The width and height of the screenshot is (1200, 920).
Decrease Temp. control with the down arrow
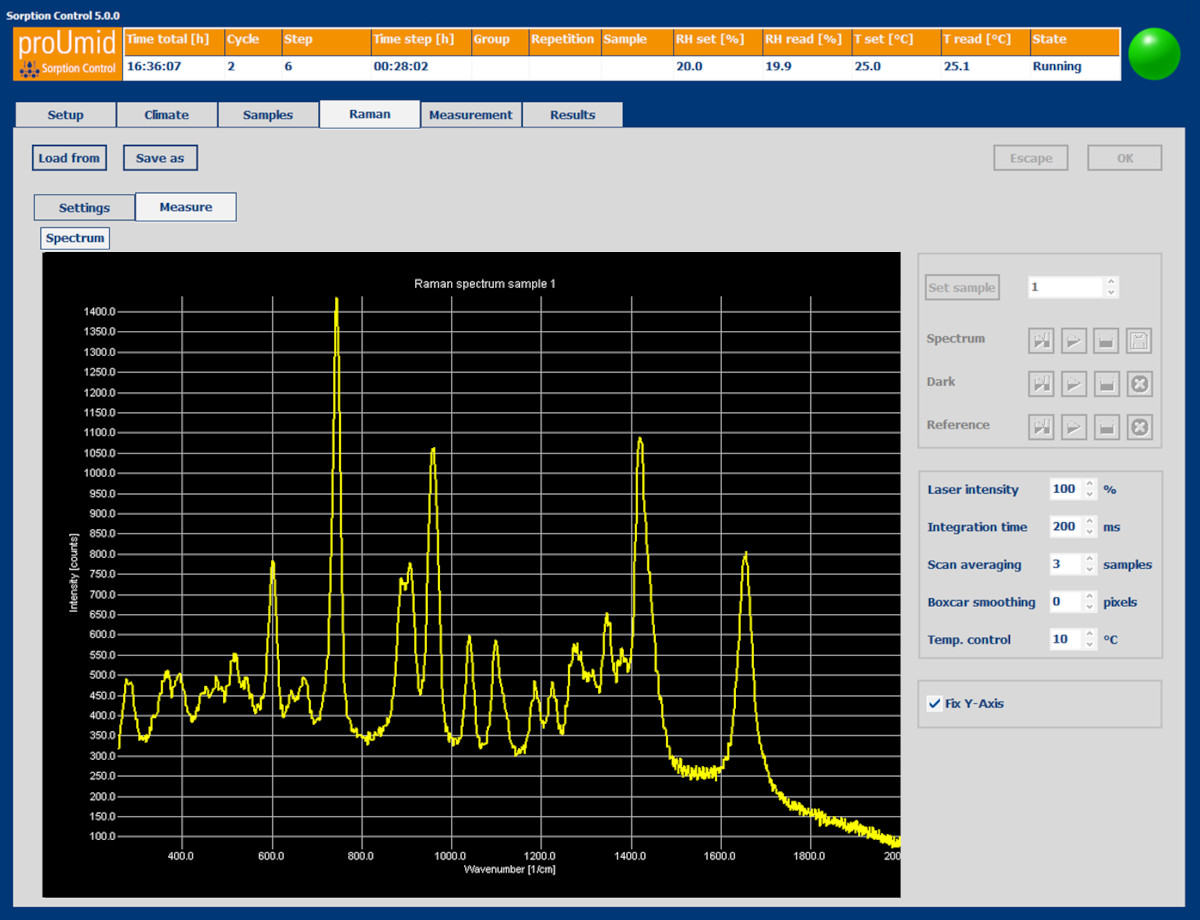coord(1090,645)
